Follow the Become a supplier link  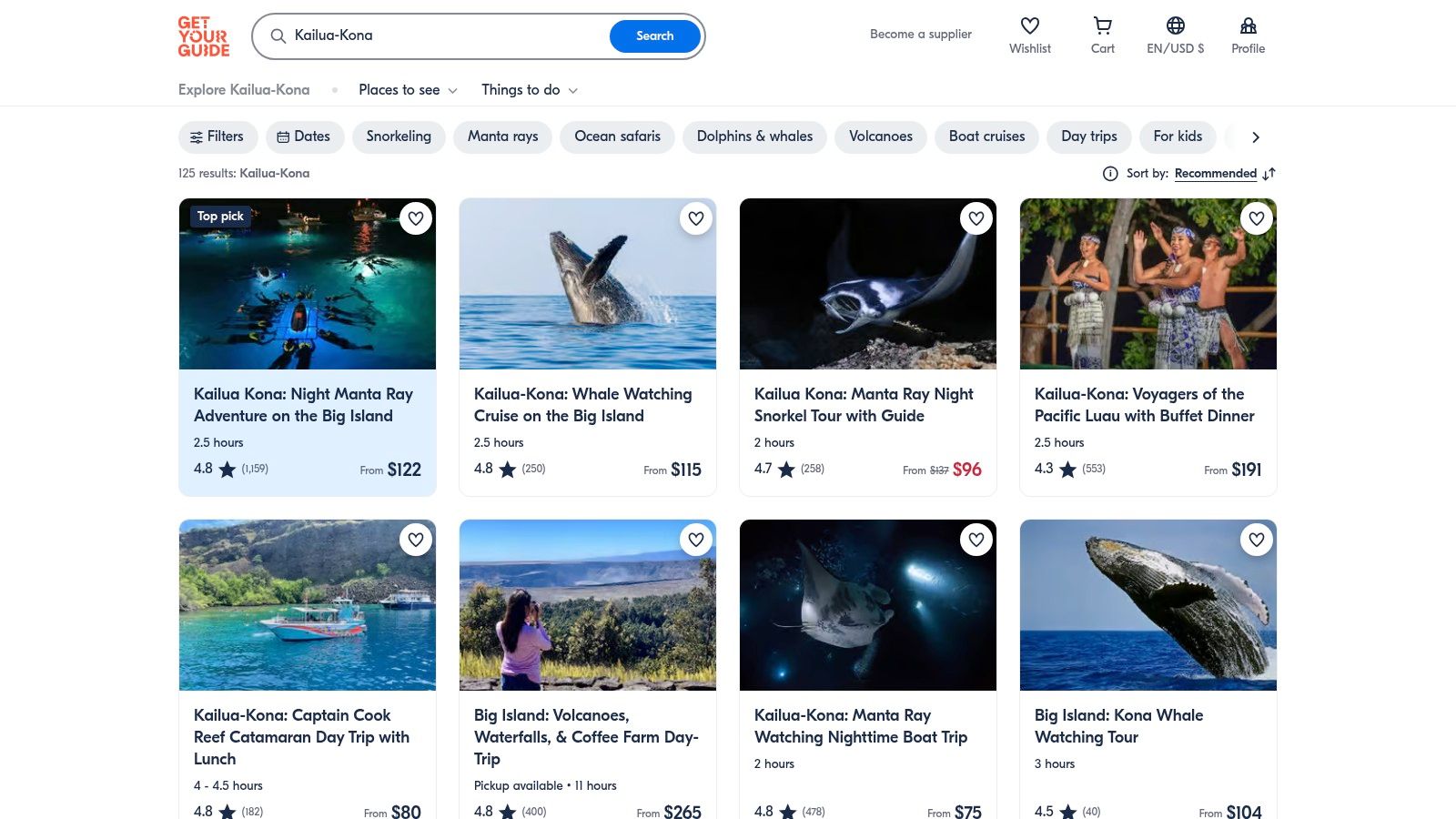tap(920, 35)
